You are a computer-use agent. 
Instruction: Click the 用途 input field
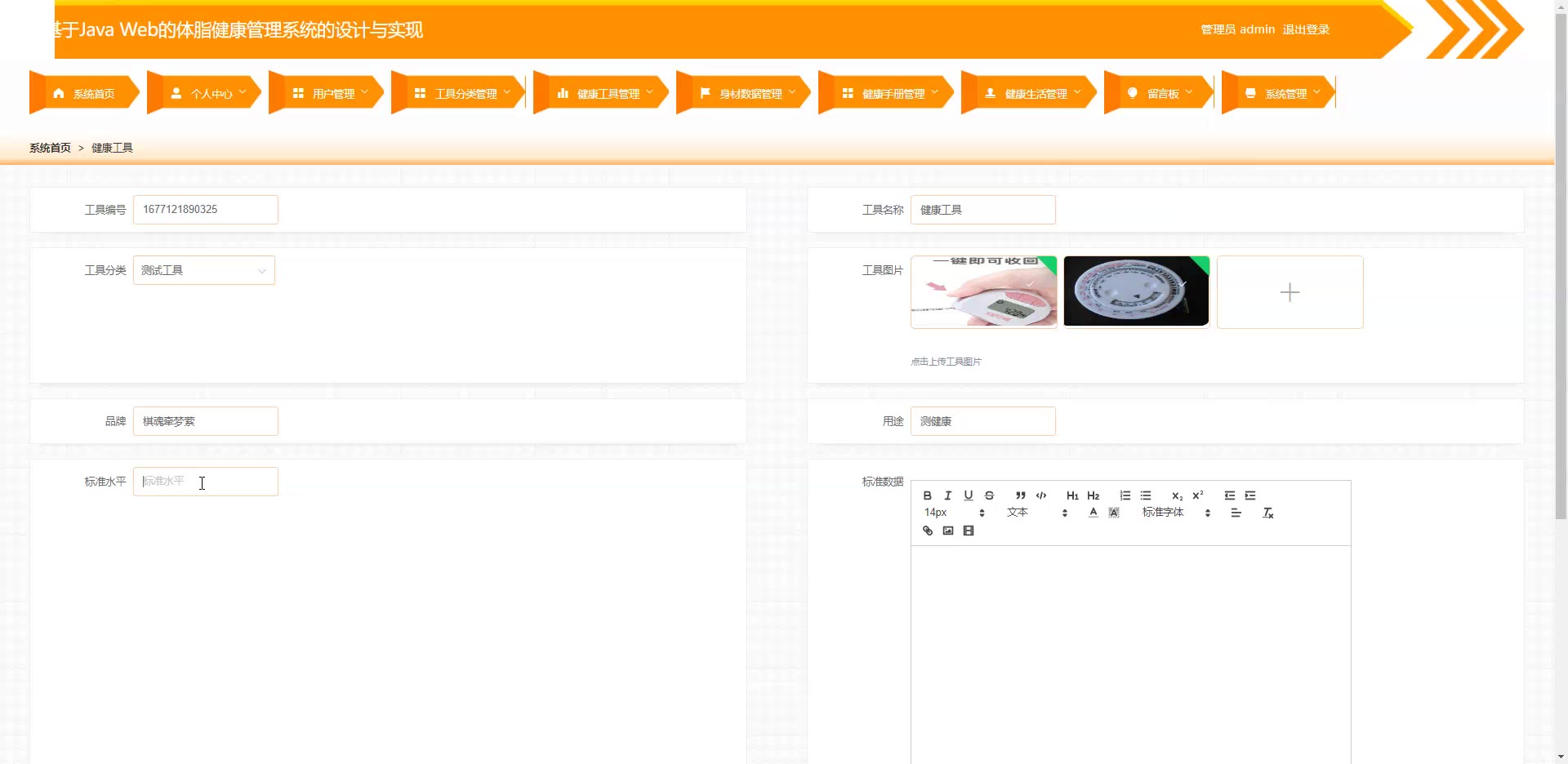pos(983,421)
